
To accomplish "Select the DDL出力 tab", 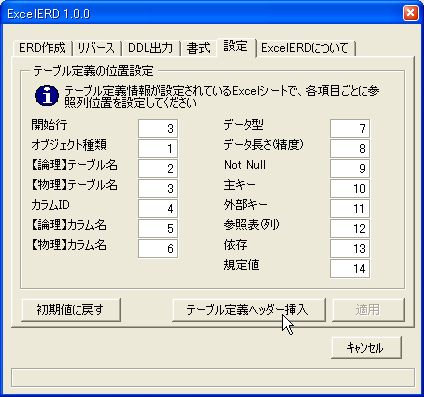I will click(x=150, y=48).
